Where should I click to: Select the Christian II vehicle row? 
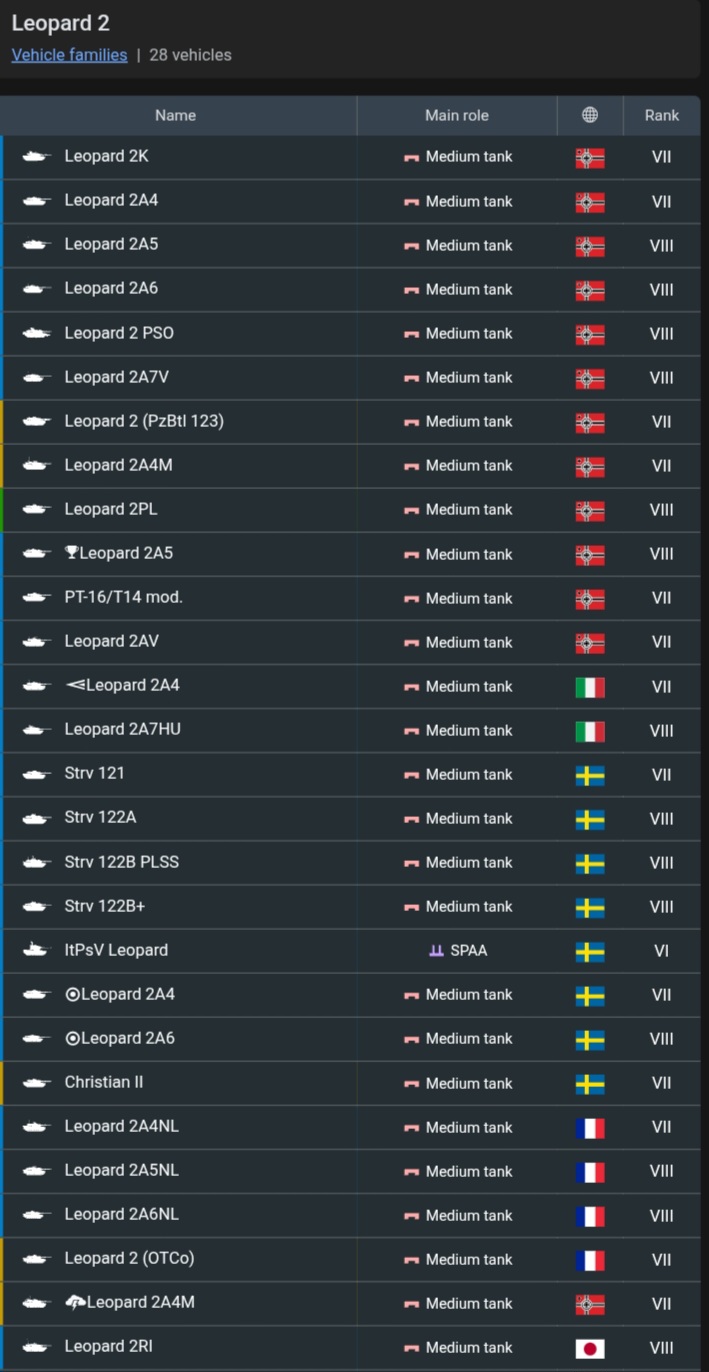tap(350, 1083)
